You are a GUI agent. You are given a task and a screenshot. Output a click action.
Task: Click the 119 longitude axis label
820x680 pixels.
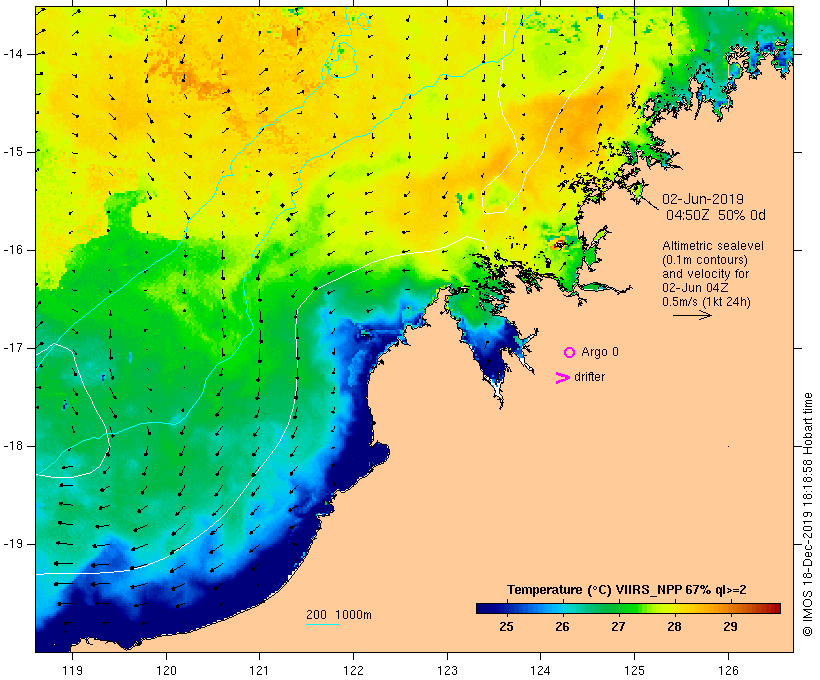(72, 670)
